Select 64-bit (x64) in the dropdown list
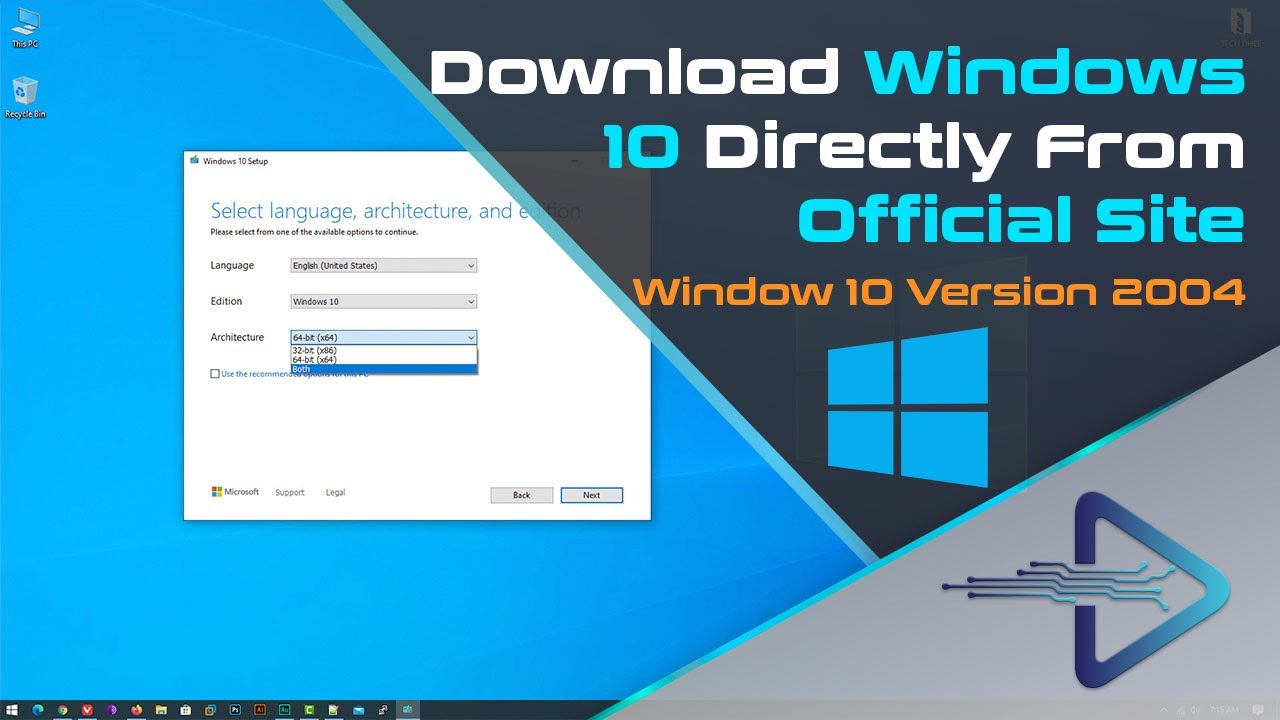The height and width of the screenshot is (720, 1280). click(384, 360)
